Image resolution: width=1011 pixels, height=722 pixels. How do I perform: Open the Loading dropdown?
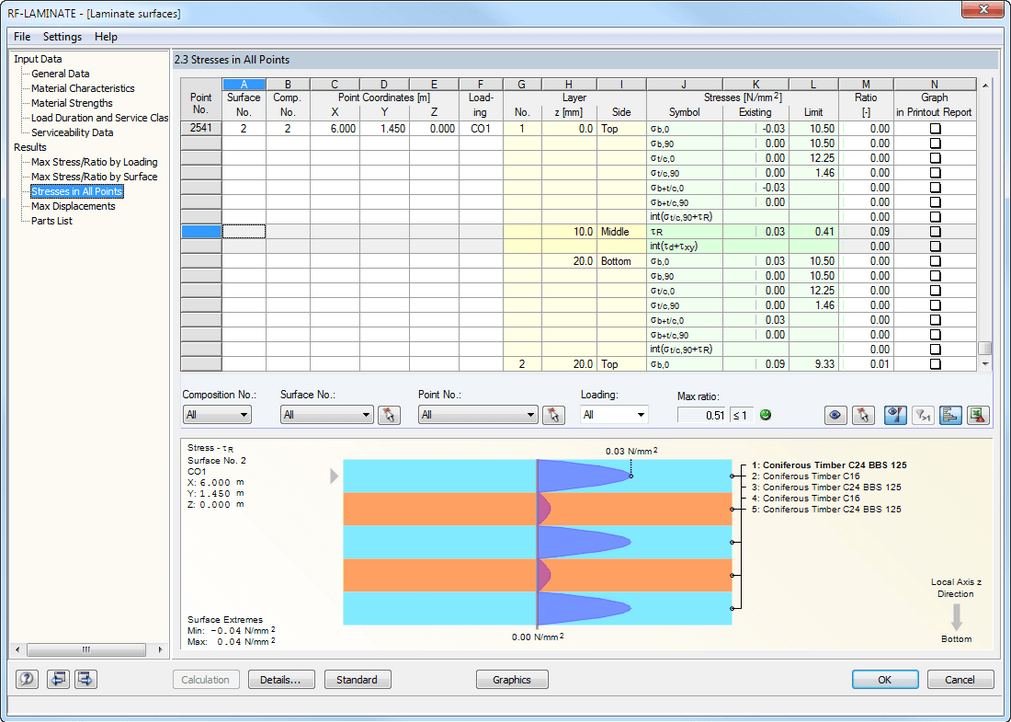[x=614, y=415]
